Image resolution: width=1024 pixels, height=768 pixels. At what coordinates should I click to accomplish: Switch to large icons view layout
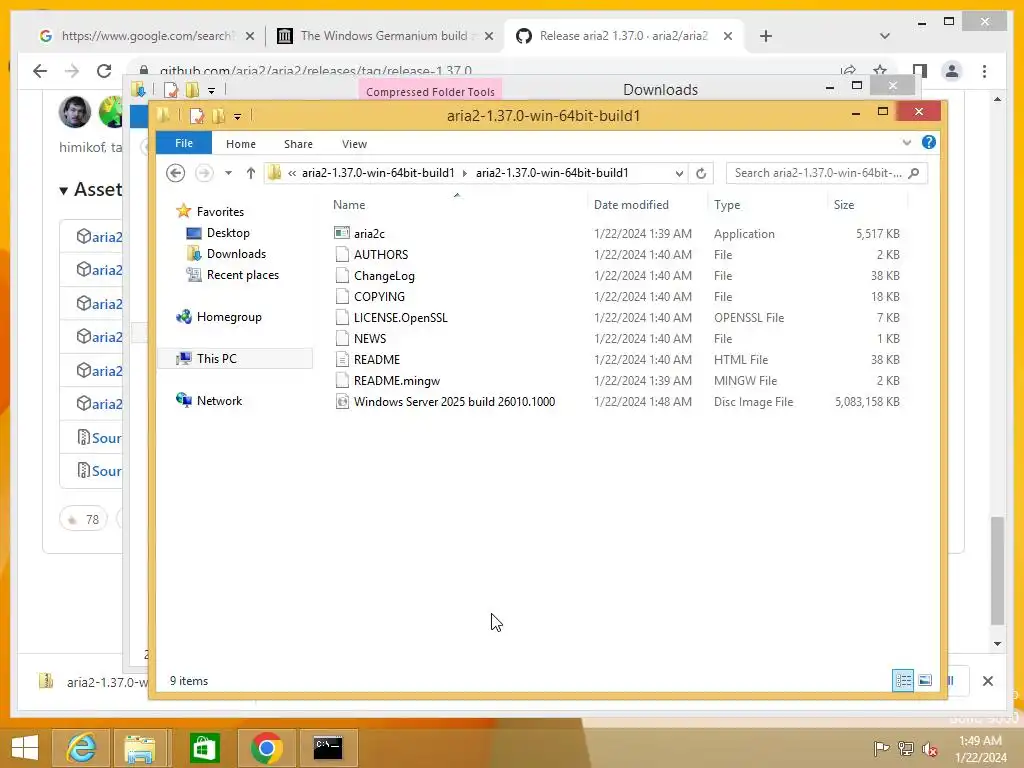925,680
